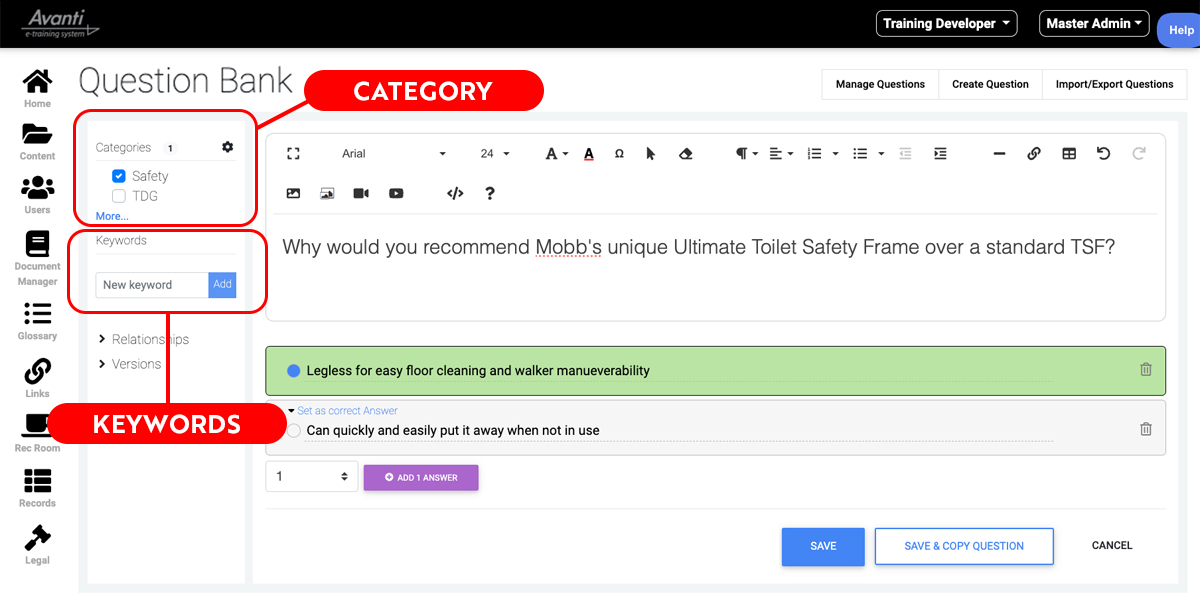The height and width of the screenshot is (596, 1200).
Task: Open category settings gear
Action: click(227, 147)
